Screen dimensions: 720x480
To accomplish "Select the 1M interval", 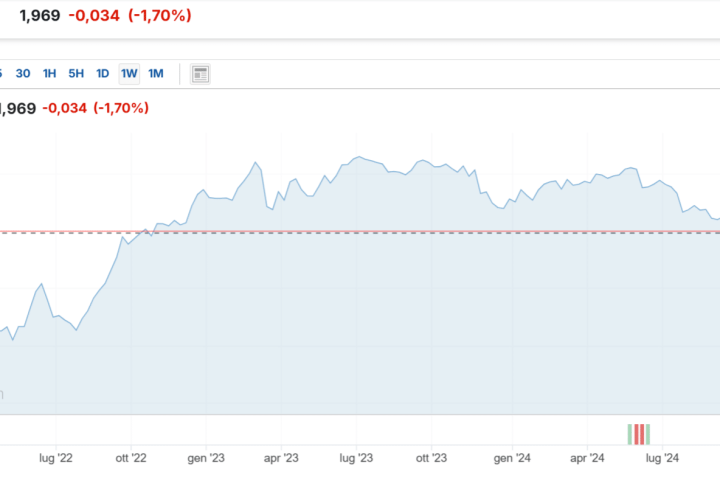I will pyautogui.click(x=155, y=74).
